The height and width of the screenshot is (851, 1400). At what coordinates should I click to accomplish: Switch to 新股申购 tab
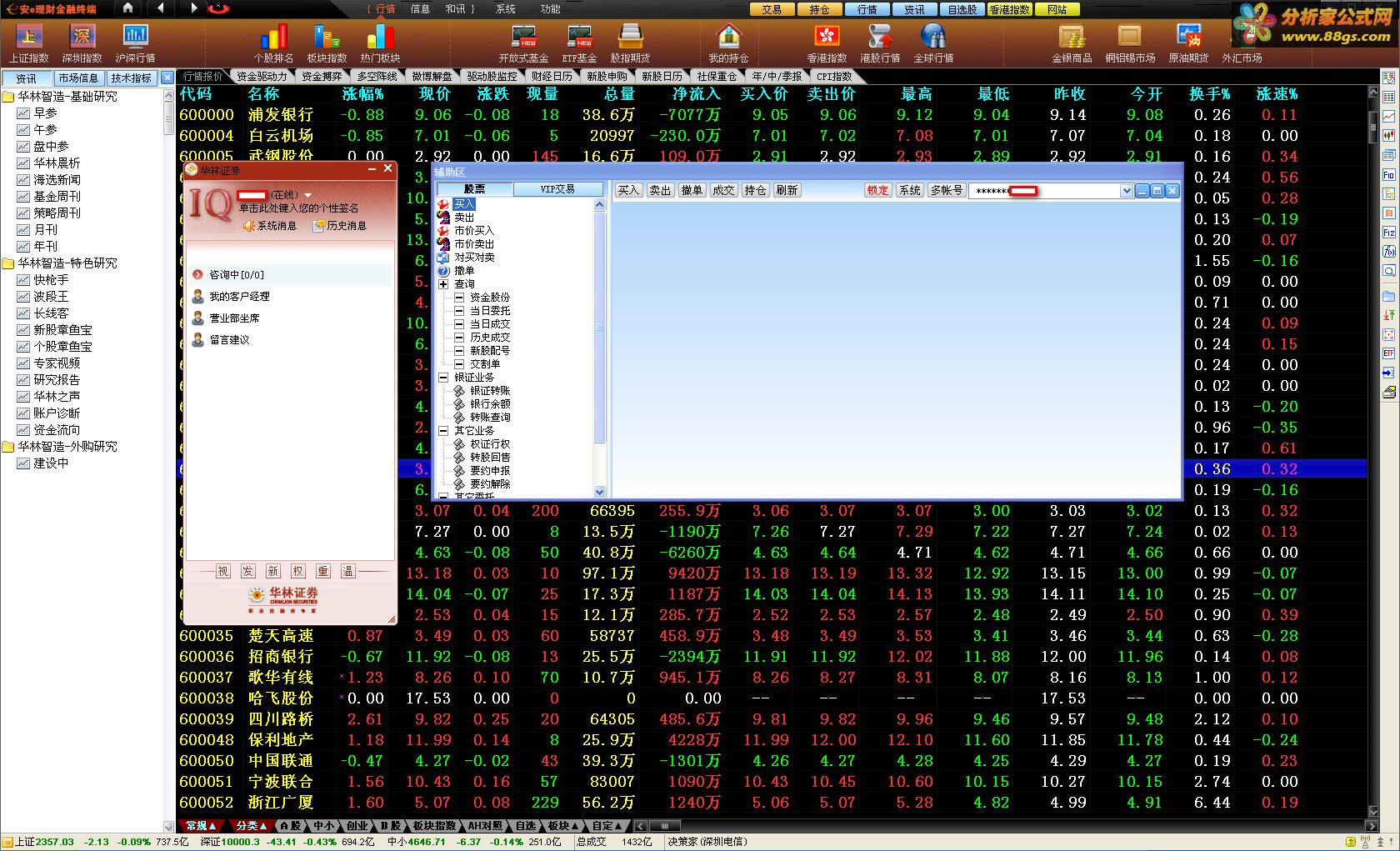click(606, 77)
